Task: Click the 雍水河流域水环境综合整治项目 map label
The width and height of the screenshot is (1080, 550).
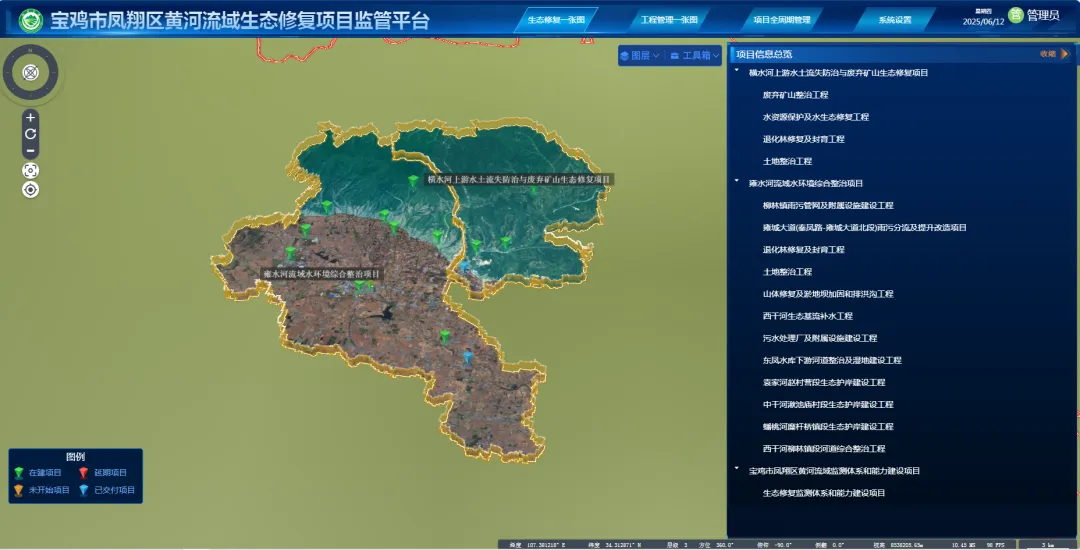Action: [321, 273]
